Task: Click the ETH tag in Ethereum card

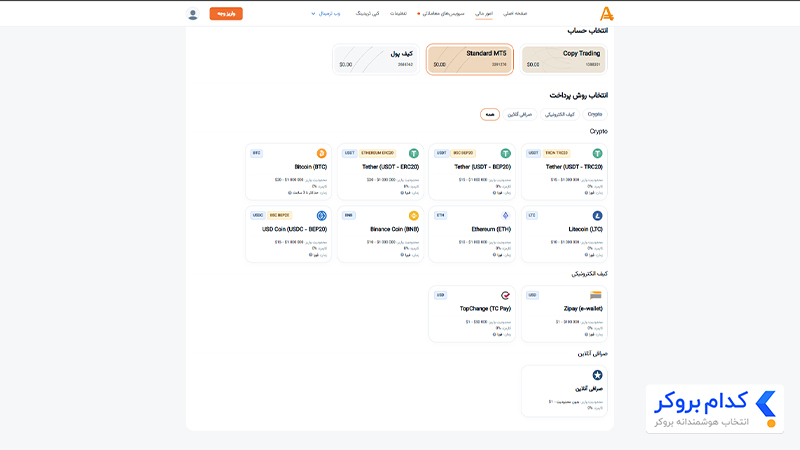Action: pos(440,215)
